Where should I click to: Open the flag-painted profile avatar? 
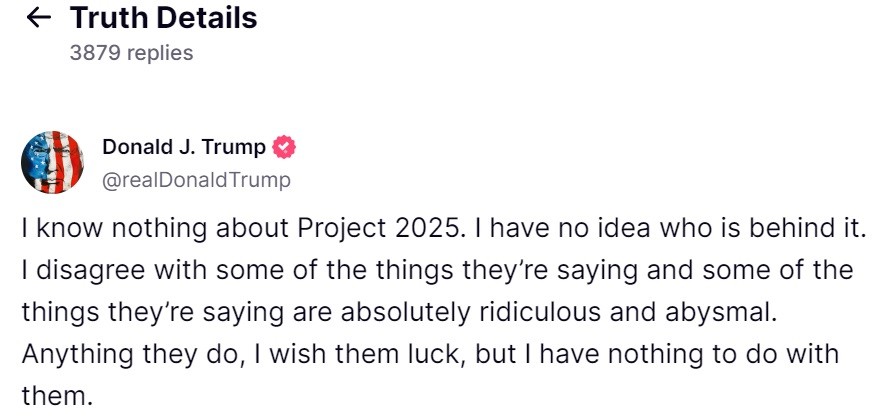[x=52, y=162]
